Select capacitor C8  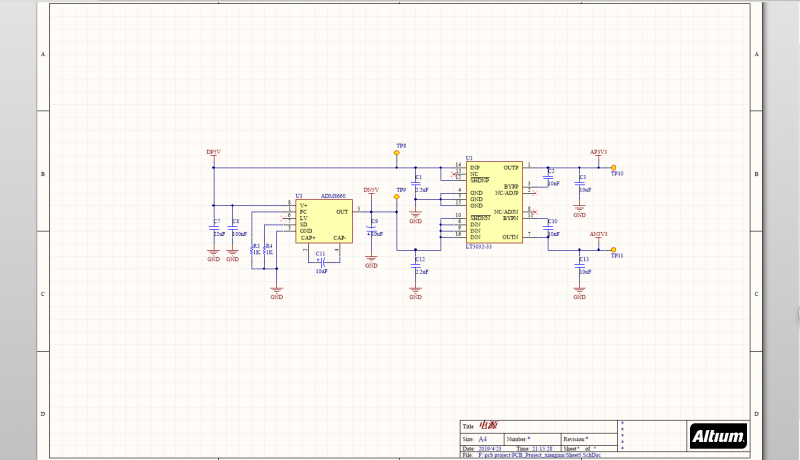pos(232,228)
